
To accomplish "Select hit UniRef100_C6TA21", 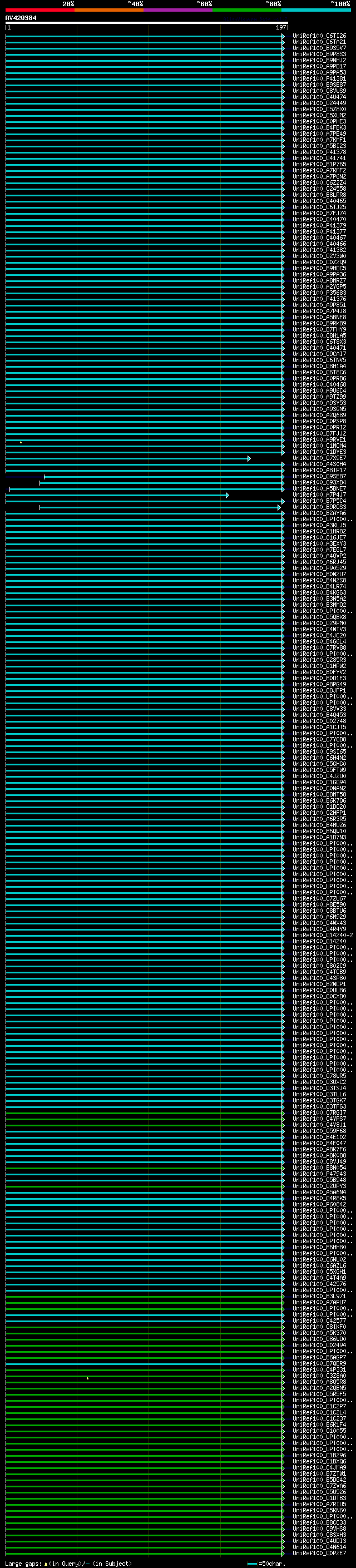I will pyautogui.click(x=319, y=42).
